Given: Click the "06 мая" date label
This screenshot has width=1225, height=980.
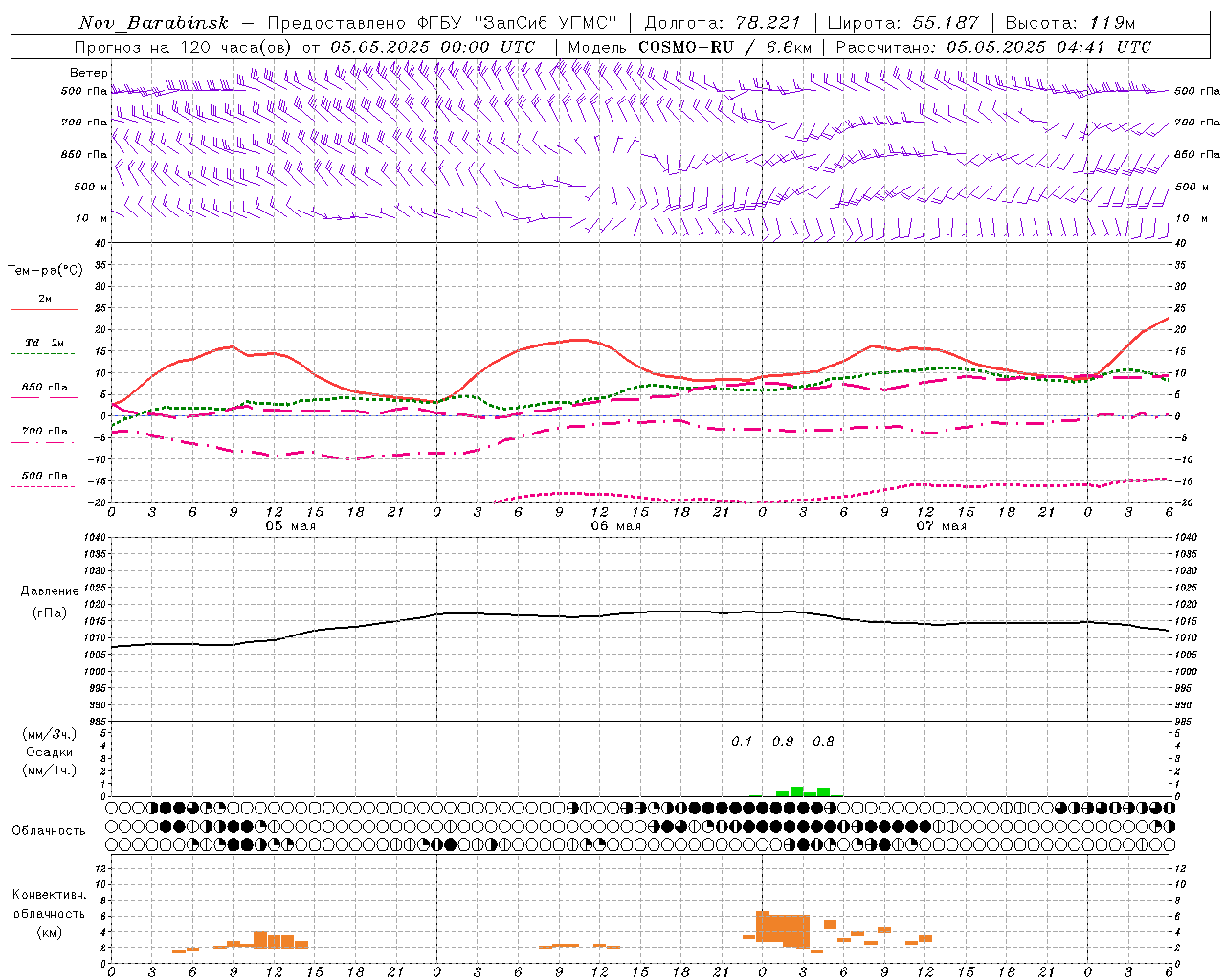Looking at the screenshot, I should (615, 526).
